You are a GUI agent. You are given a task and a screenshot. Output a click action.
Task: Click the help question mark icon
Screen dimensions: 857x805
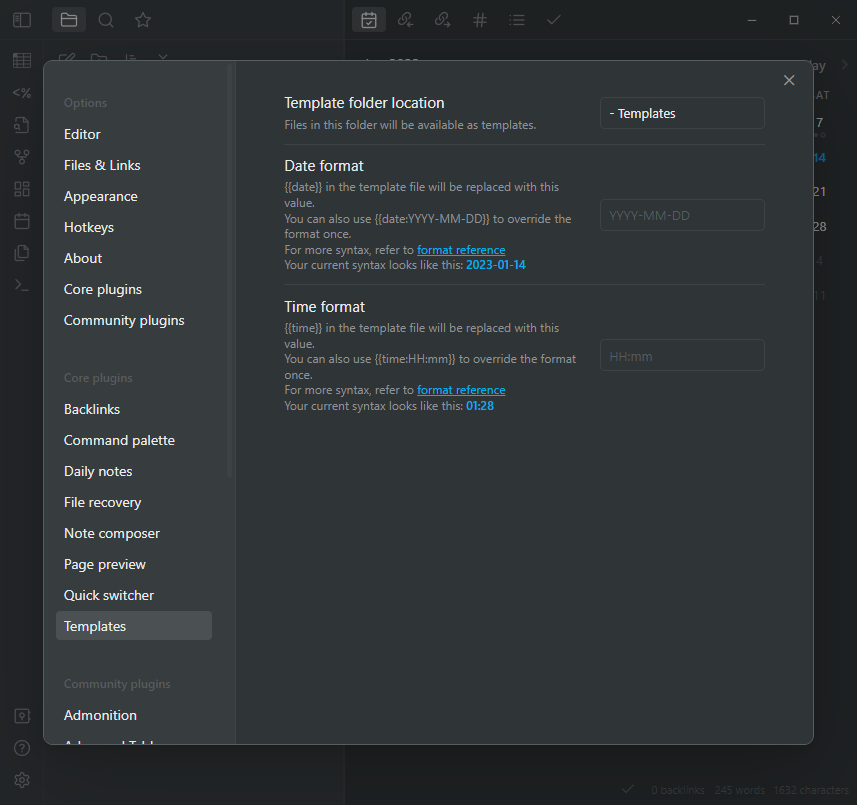21,748
